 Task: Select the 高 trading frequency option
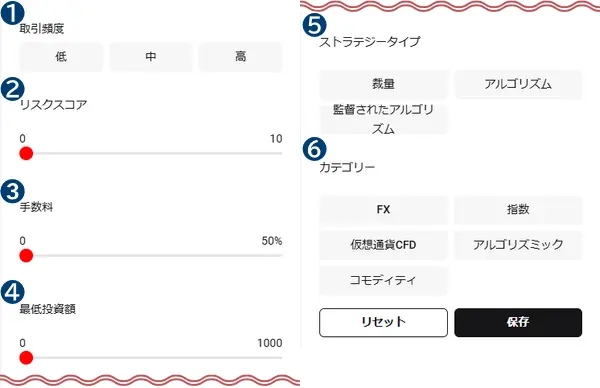[x=240, y=57]
